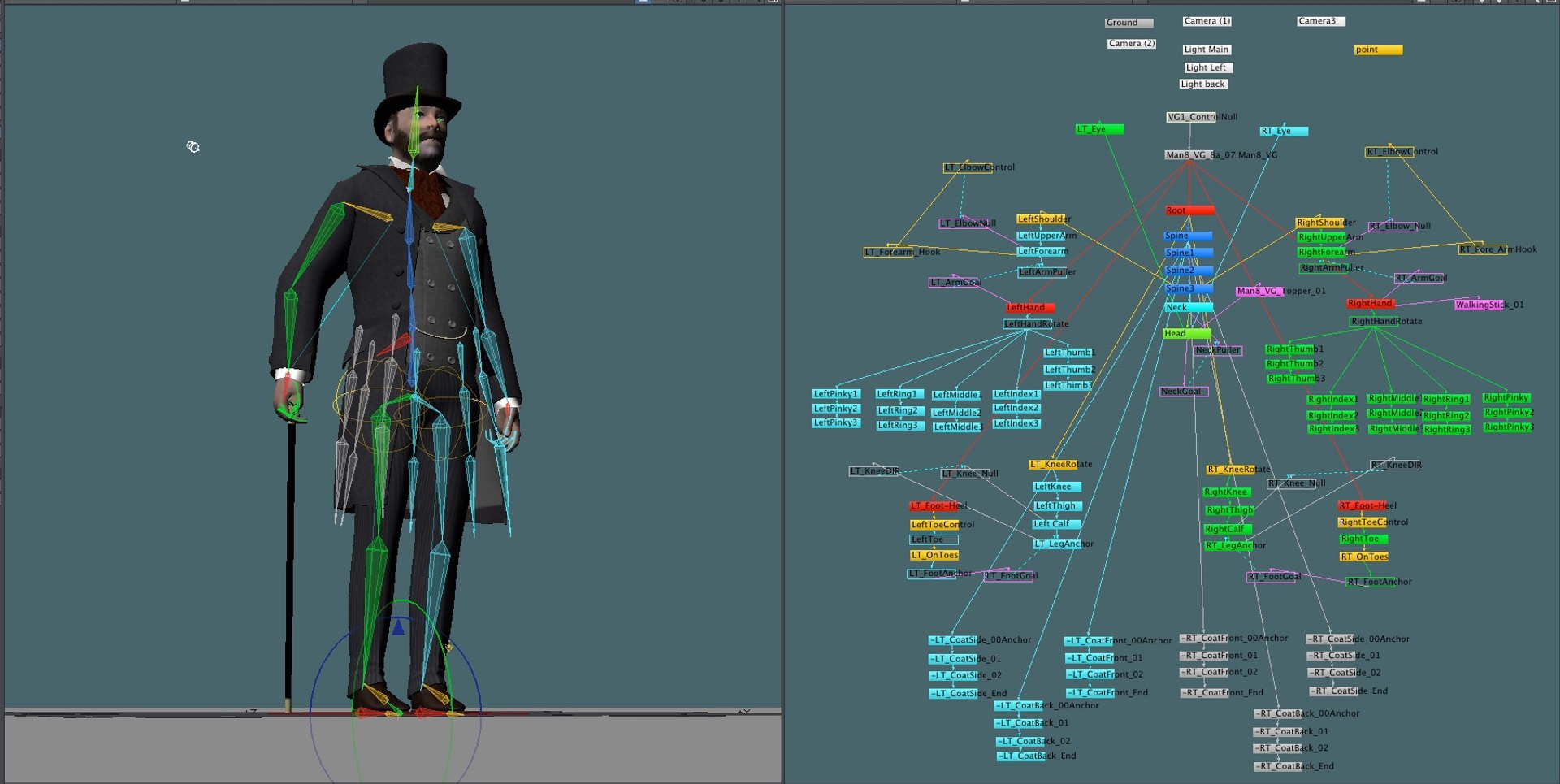
Task: Select the Camera (1) node
Action: [1207, 21]
